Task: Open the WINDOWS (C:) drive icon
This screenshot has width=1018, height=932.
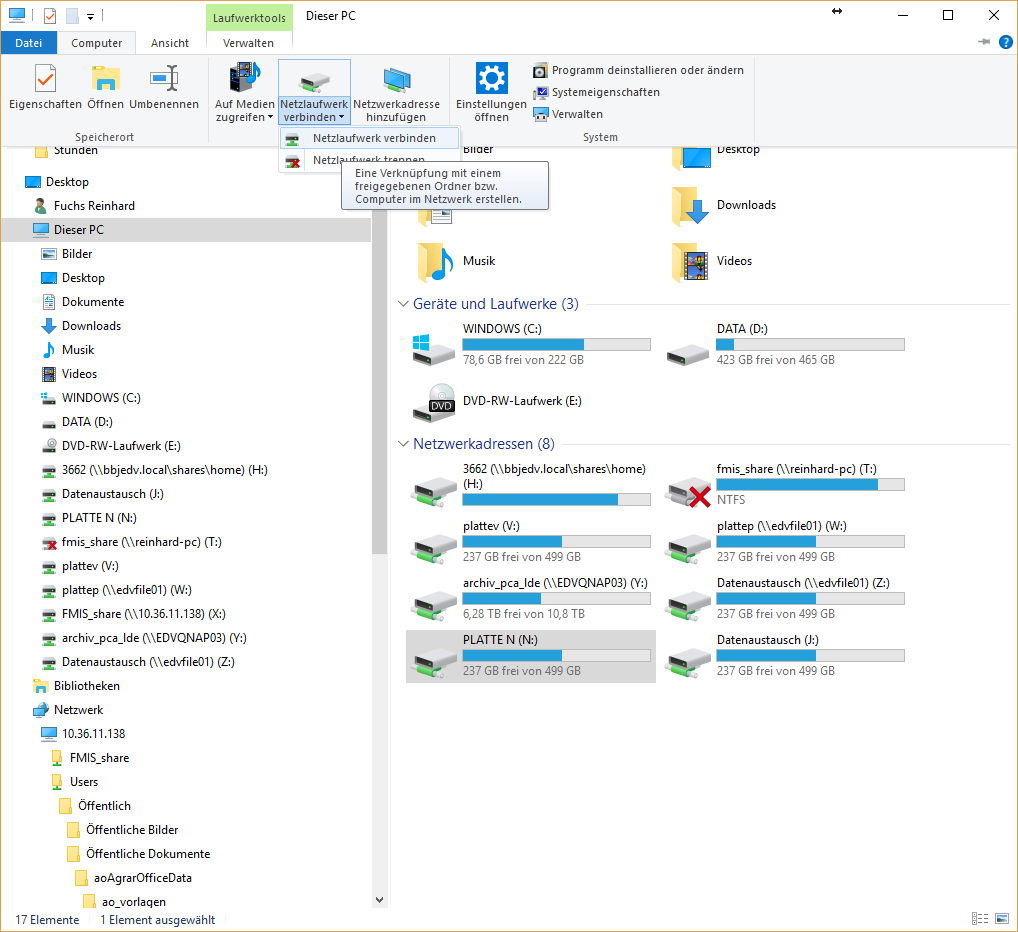Action: point(433,346)
